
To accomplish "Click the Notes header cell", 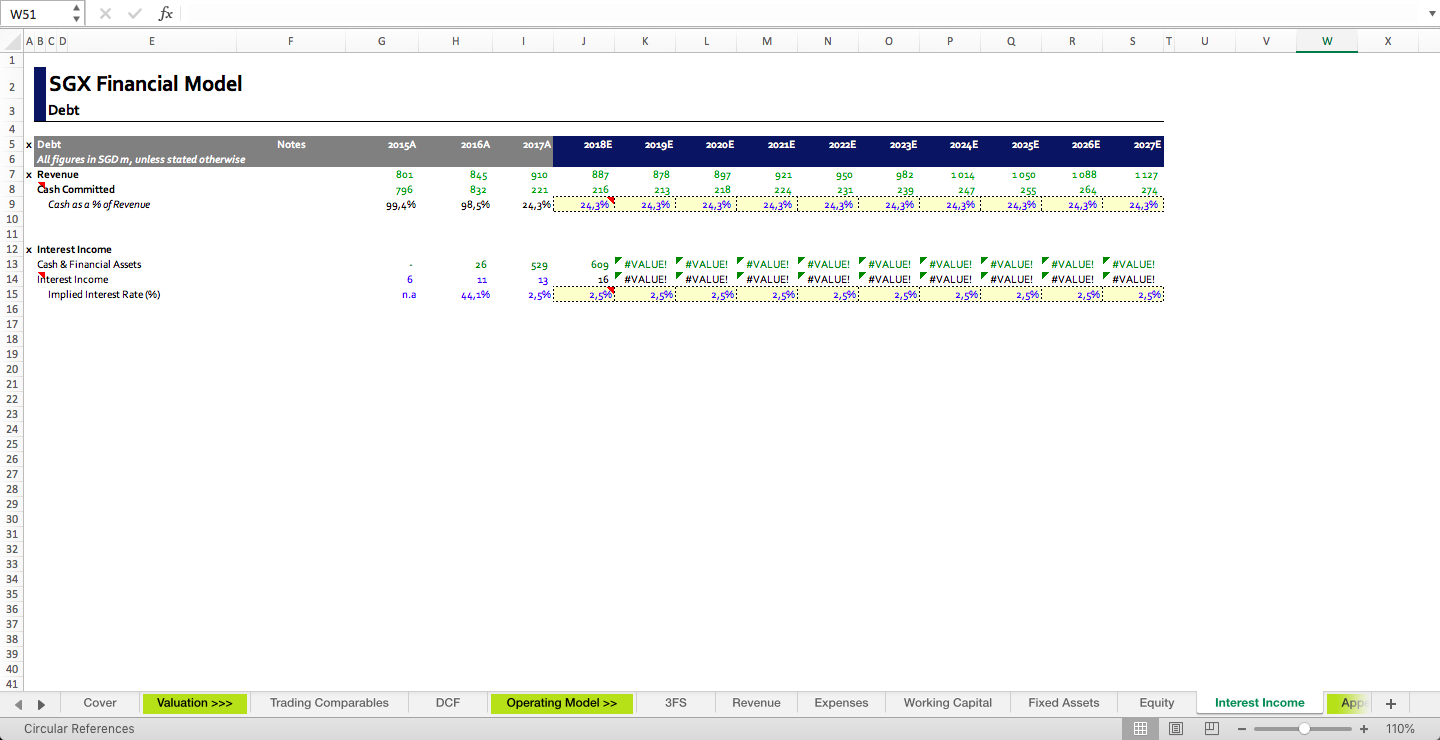I will (x=291, y=145).
